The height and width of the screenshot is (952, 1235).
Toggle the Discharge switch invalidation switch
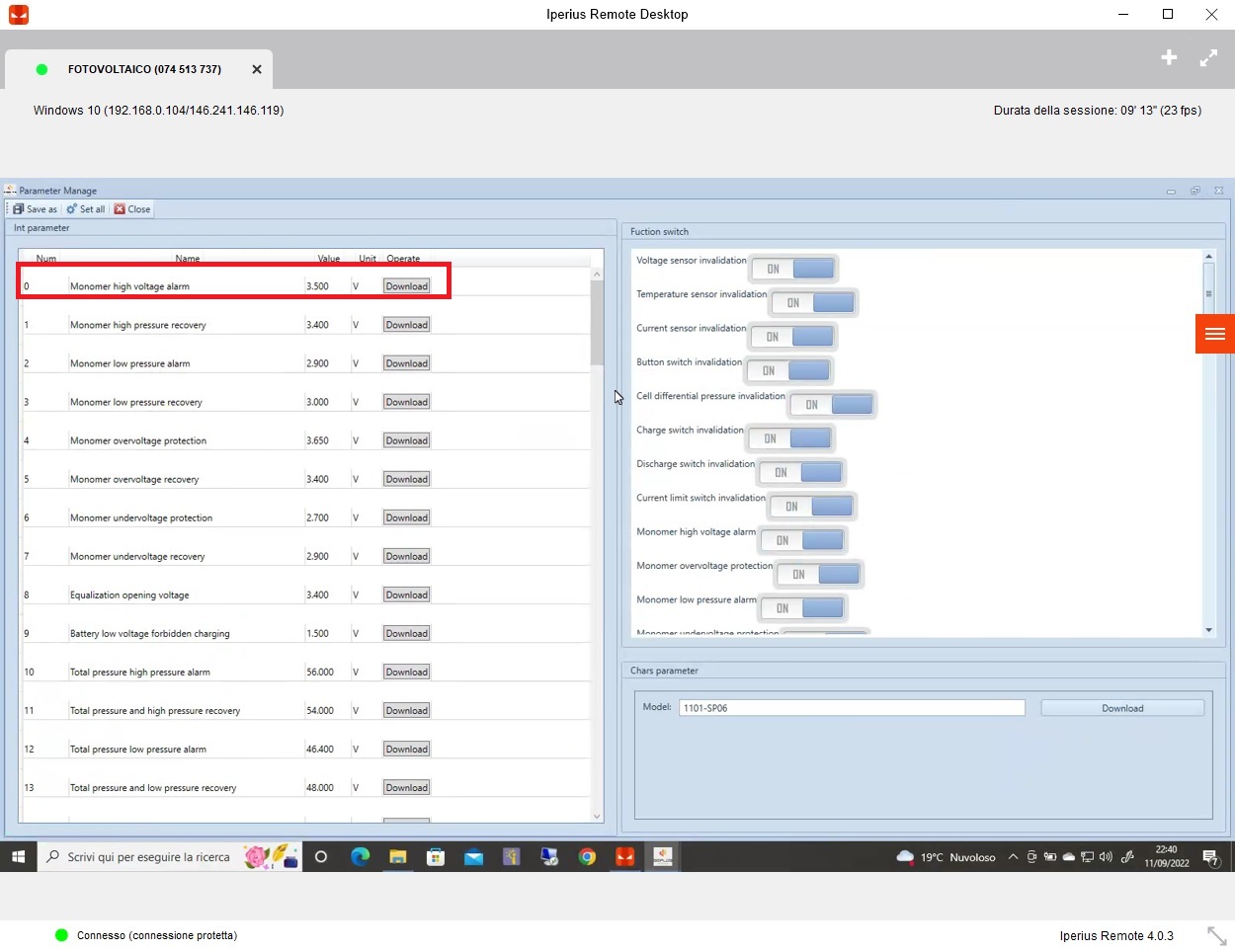(801, 472)
